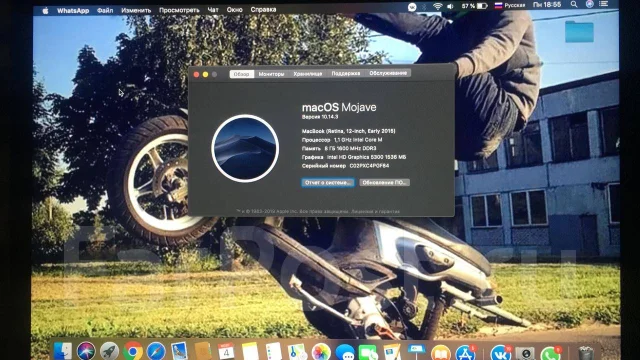Click the battery 57% indicator

[474, 6]
